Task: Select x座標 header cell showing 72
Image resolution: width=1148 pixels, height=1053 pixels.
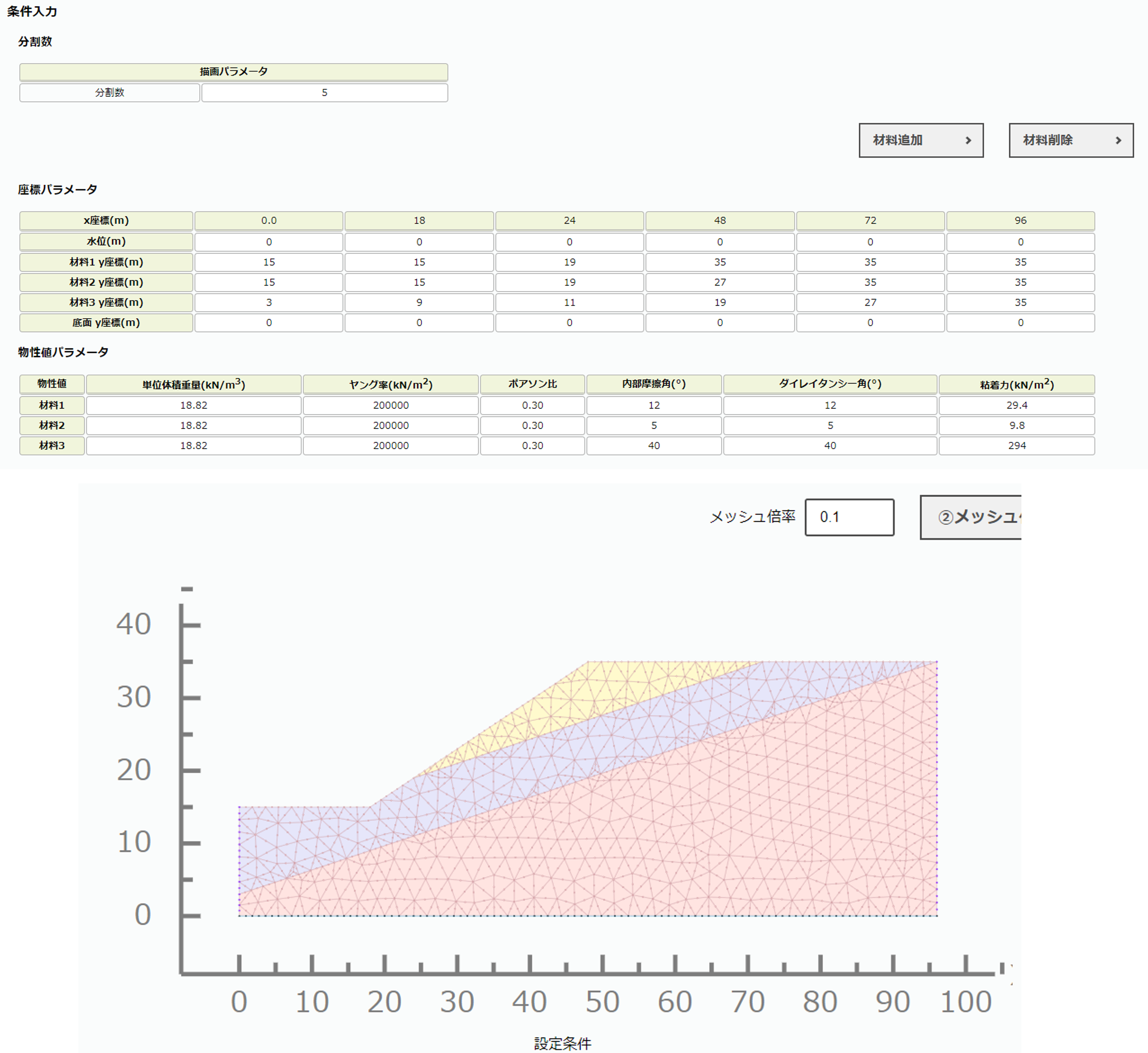Action: [x=870, y=221]
